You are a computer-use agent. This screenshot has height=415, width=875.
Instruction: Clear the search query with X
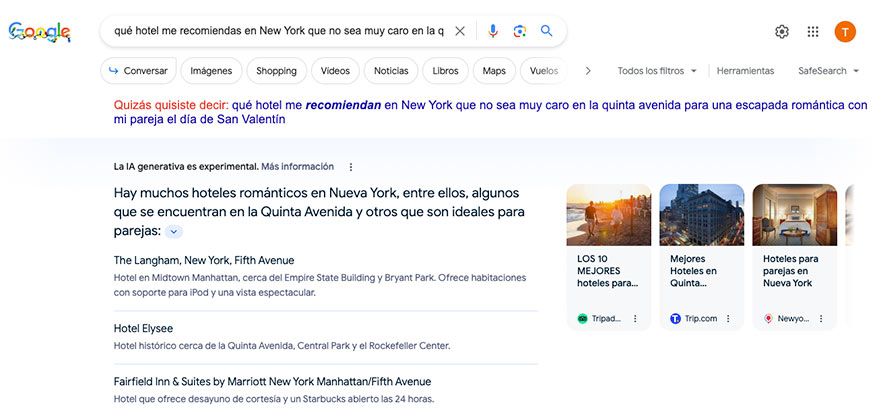(460, 31)
